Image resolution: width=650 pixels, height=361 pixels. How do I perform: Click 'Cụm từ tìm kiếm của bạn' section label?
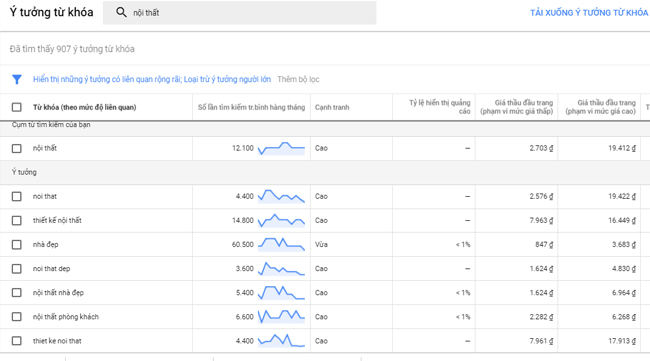pyautogui.click(x=51, y=125)
